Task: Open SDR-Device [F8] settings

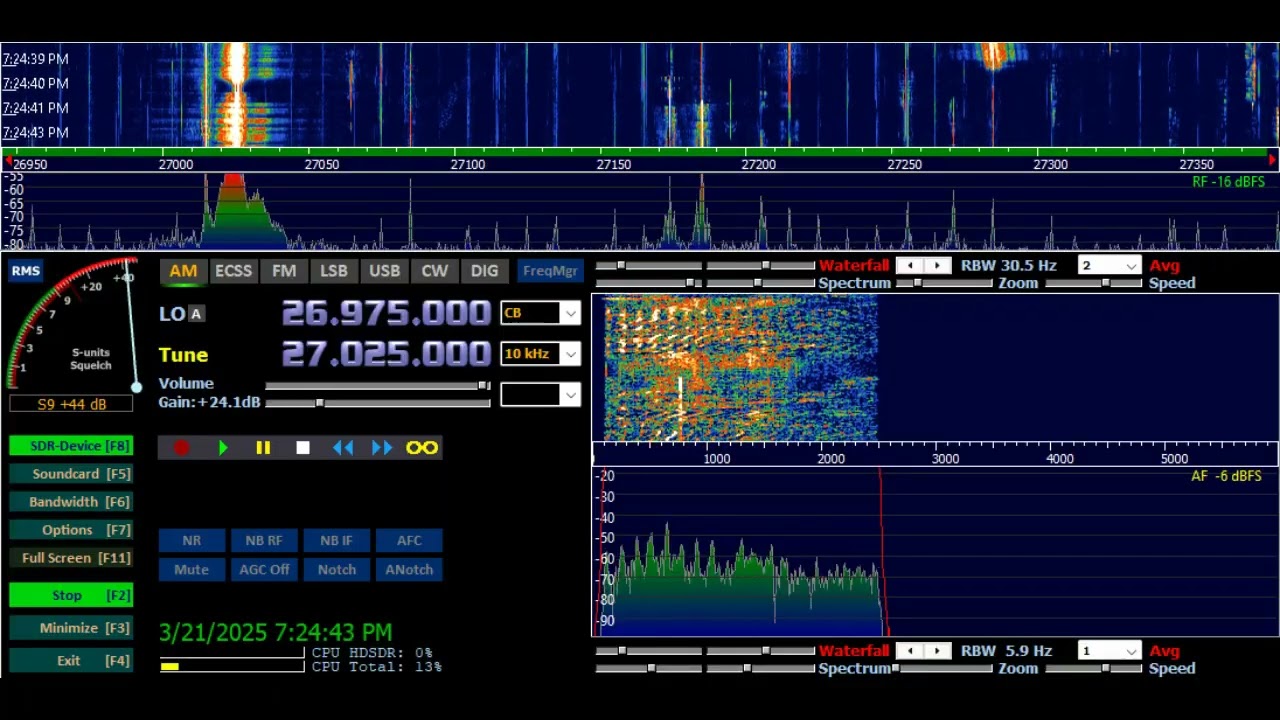Action: point(71,446)
